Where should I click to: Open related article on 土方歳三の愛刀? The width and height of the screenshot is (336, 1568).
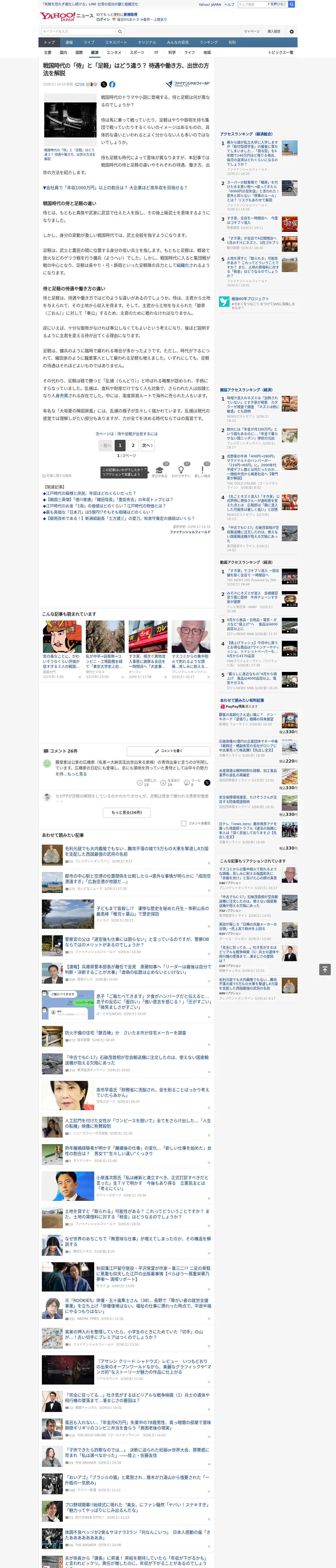119,518
